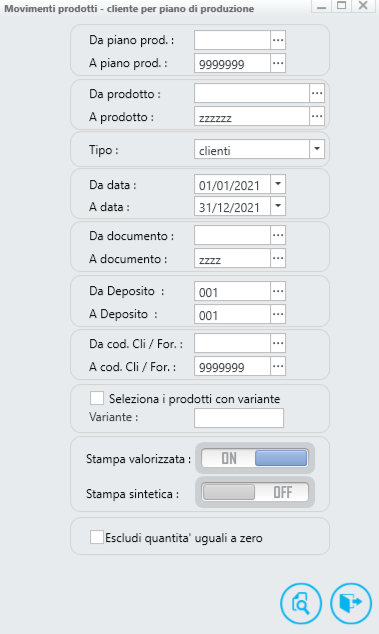379x634 pixels.
Task: Check Seleziona i prodotti con variante
Action: (x=97, y=398)
